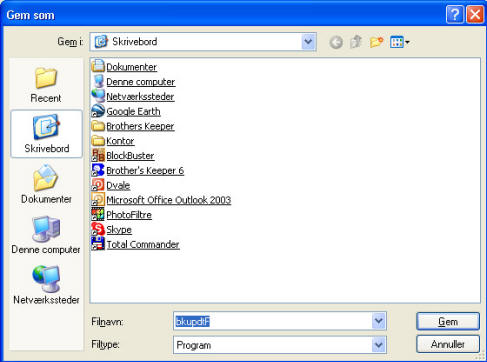The height and width of the screenshot is (362, 487).
Task: Select the Brother's Keeper 6 shortcut icon
Action: [x=98, y=170]
